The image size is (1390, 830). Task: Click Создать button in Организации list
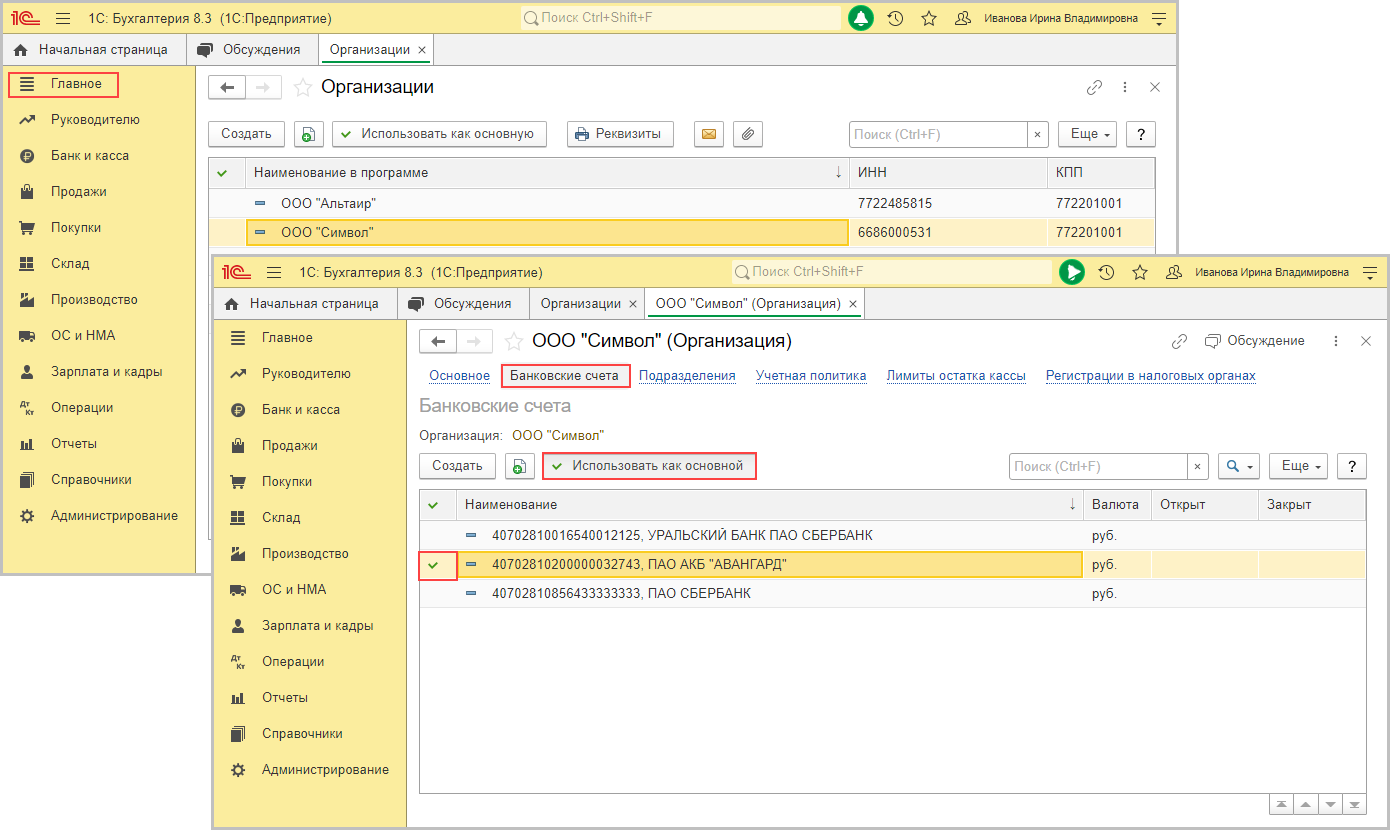click(x=246, y=134)
